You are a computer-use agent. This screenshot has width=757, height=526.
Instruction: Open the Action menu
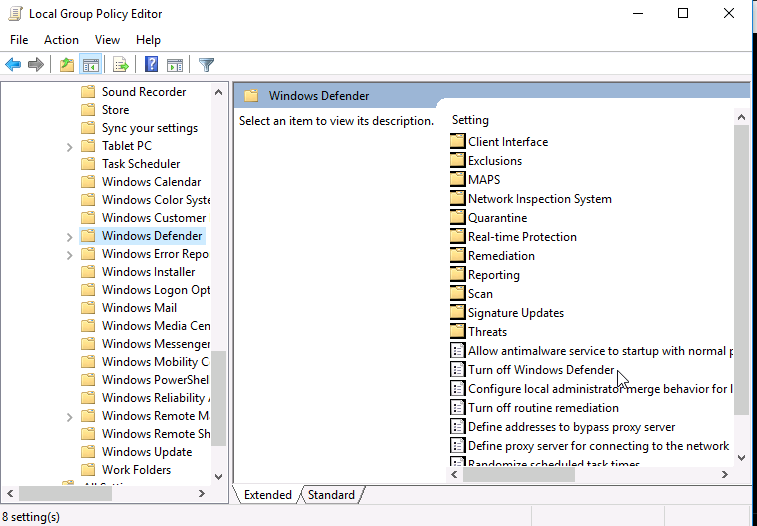click(x=61, y=40)
